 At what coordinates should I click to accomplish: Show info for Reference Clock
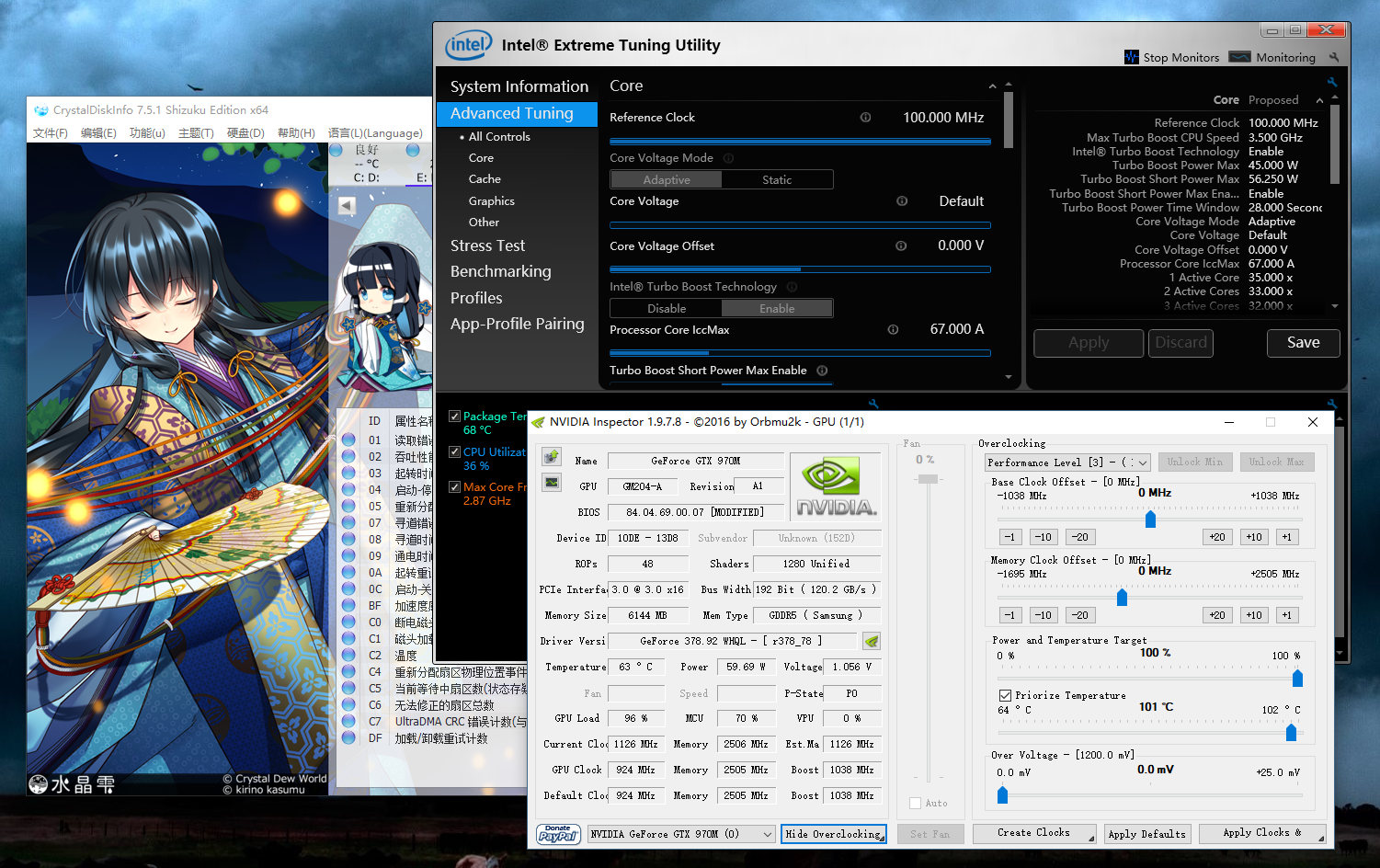pos(865,118)
